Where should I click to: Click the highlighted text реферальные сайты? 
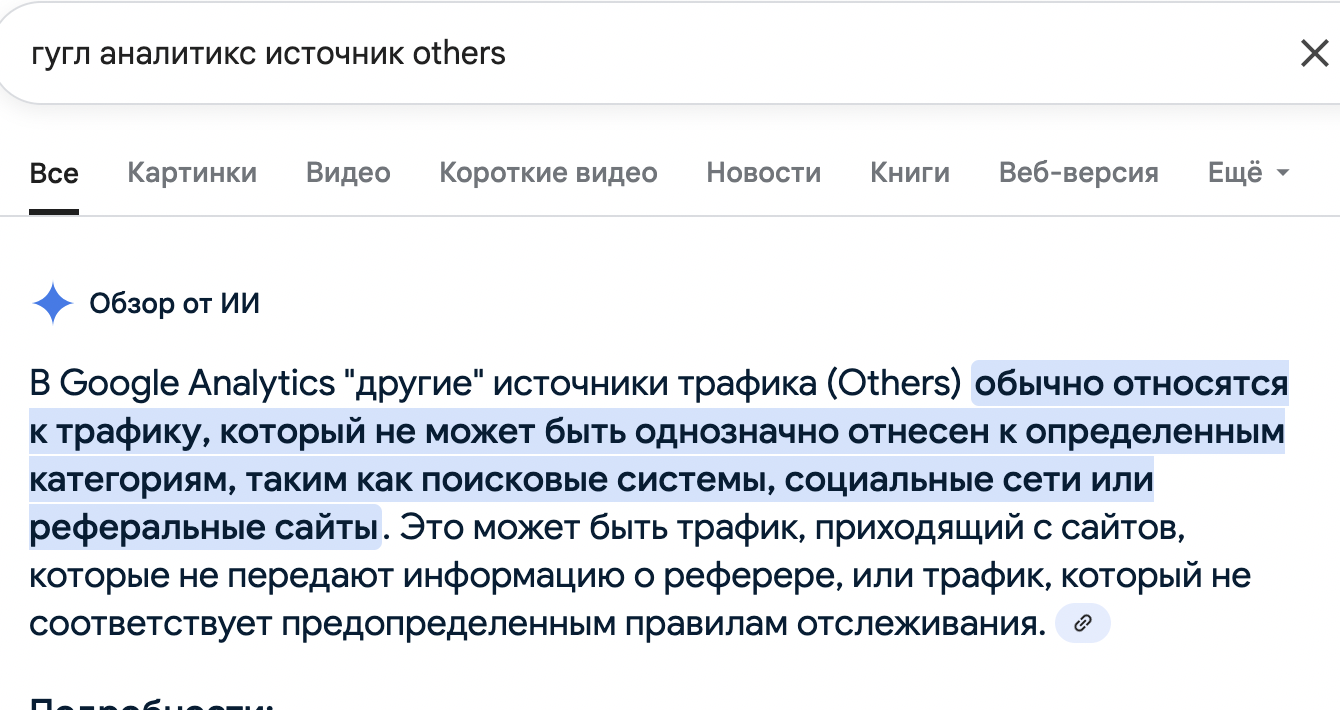pos(204,527)
